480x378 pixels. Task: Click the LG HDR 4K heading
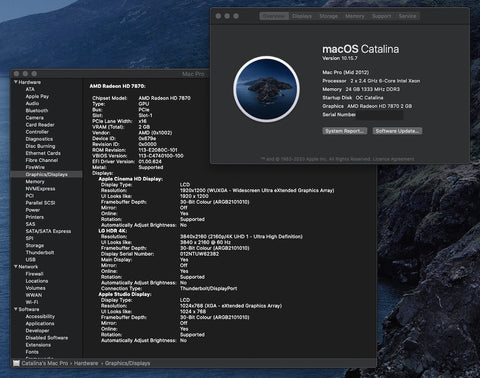[x=113, y=231]
